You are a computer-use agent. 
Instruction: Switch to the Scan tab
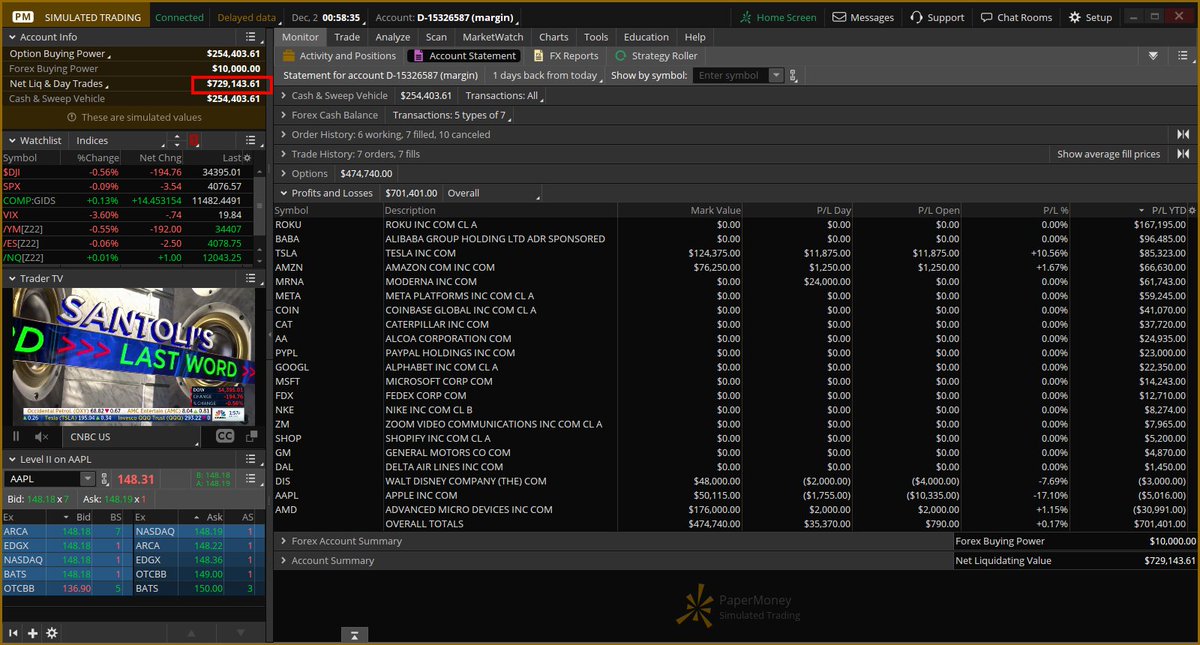(x=436, y=37)
